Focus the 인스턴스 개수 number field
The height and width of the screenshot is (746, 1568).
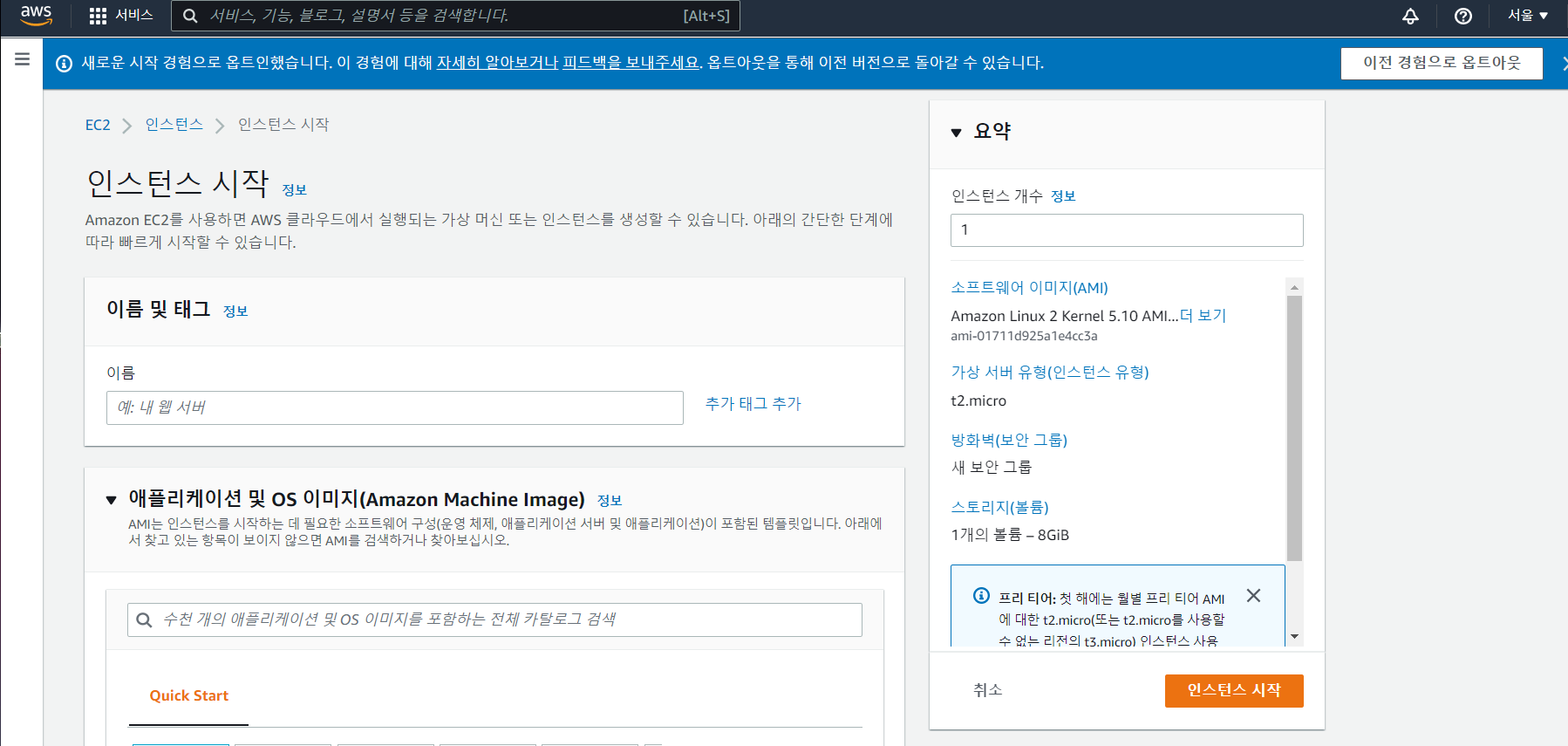click(x=1127, y=230)
